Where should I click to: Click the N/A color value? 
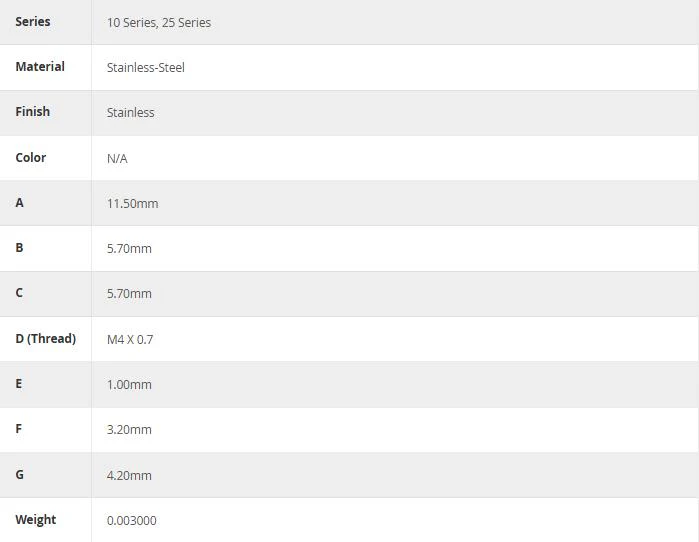click(x=117, y=159)
